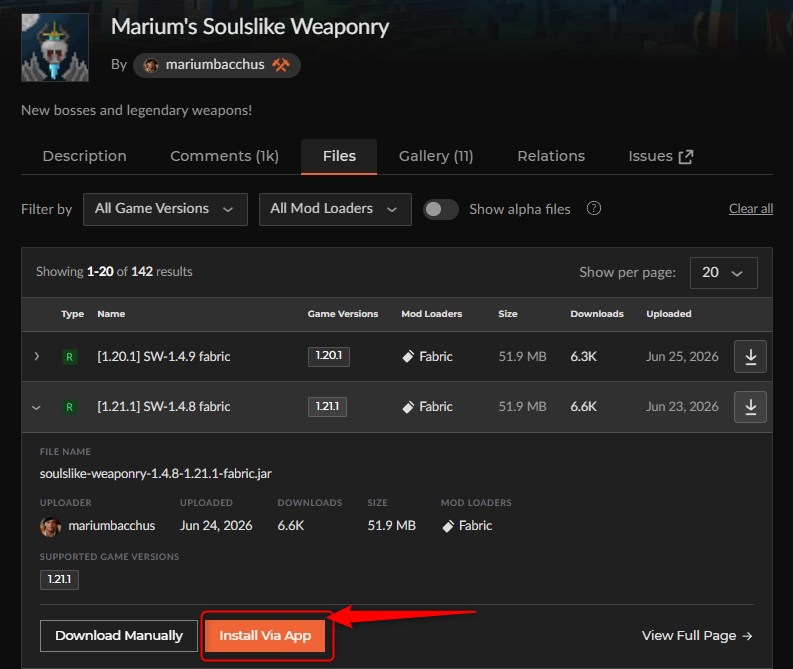Click the help icon next to Show alpha files
The height and width of the screenshot is (669, 793).
[594, 208]
